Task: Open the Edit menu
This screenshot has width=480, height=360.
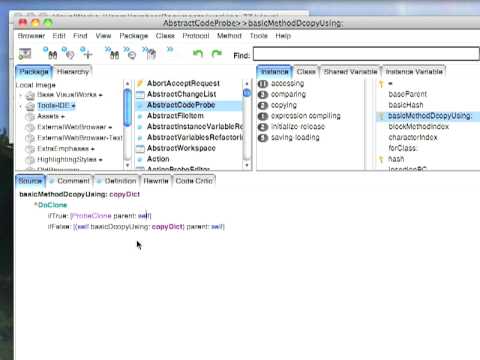Action: (59, 36)
